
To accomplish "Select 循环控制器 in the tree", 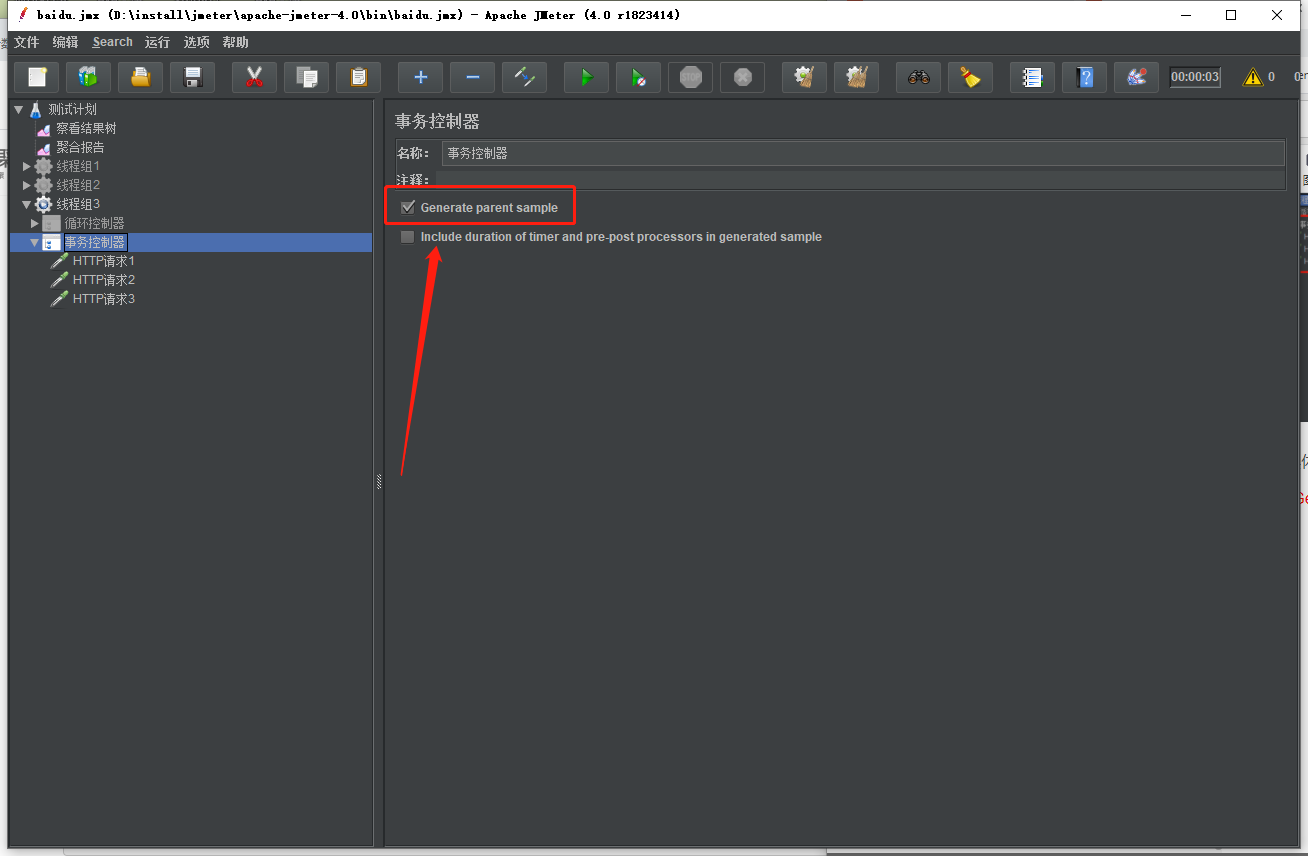I will click(x=94, y=223).
